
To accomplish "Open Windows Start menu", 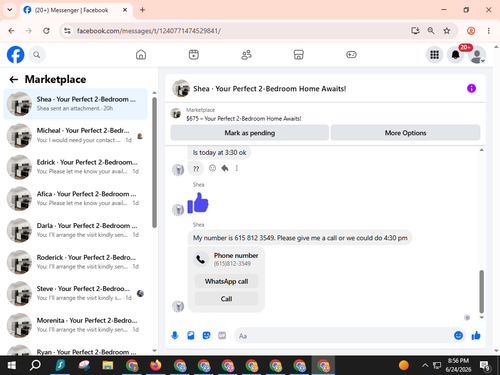I will [12, 365].
